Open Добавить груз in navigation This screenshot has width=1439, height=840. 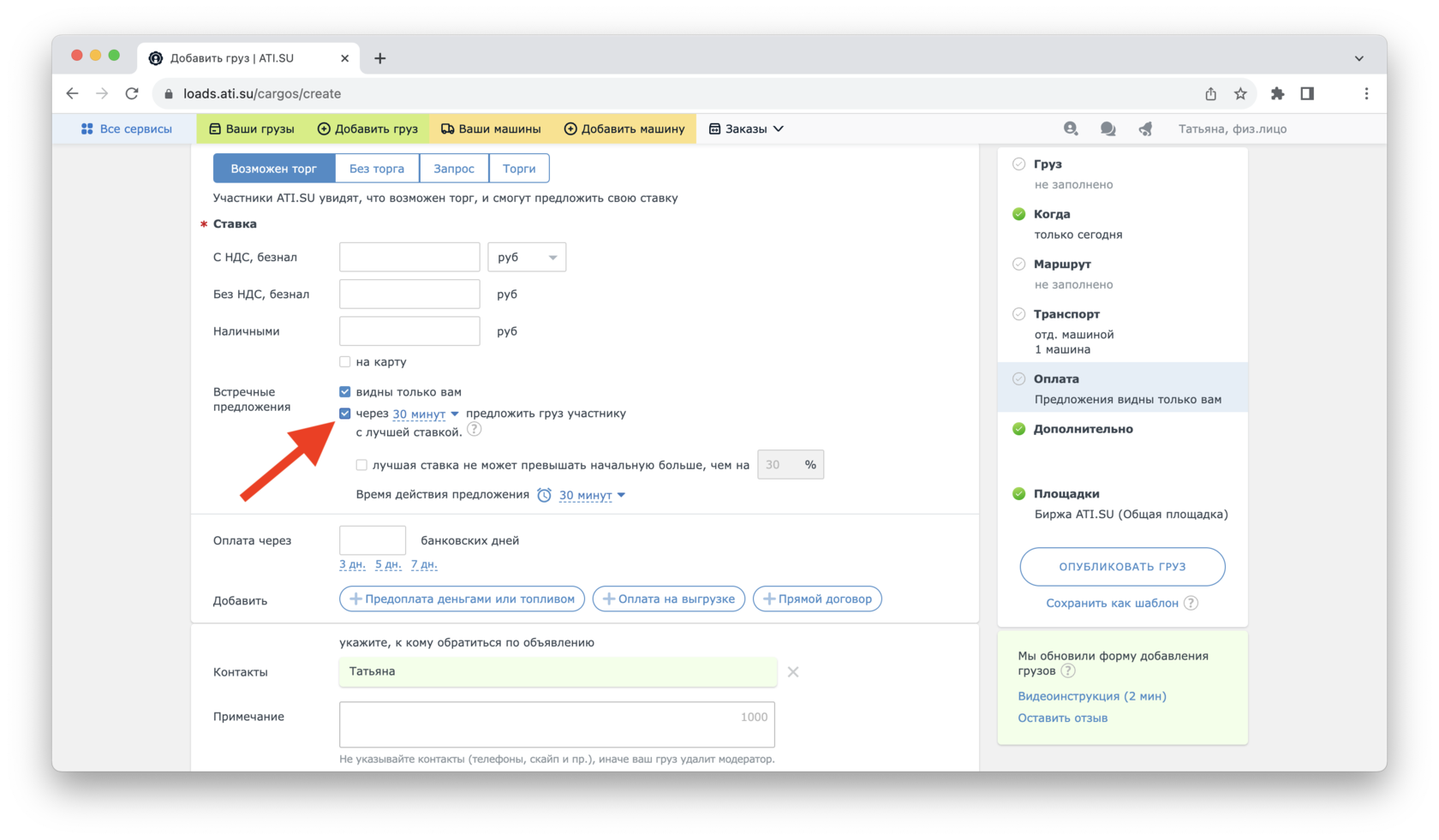(x=367, y=128)
